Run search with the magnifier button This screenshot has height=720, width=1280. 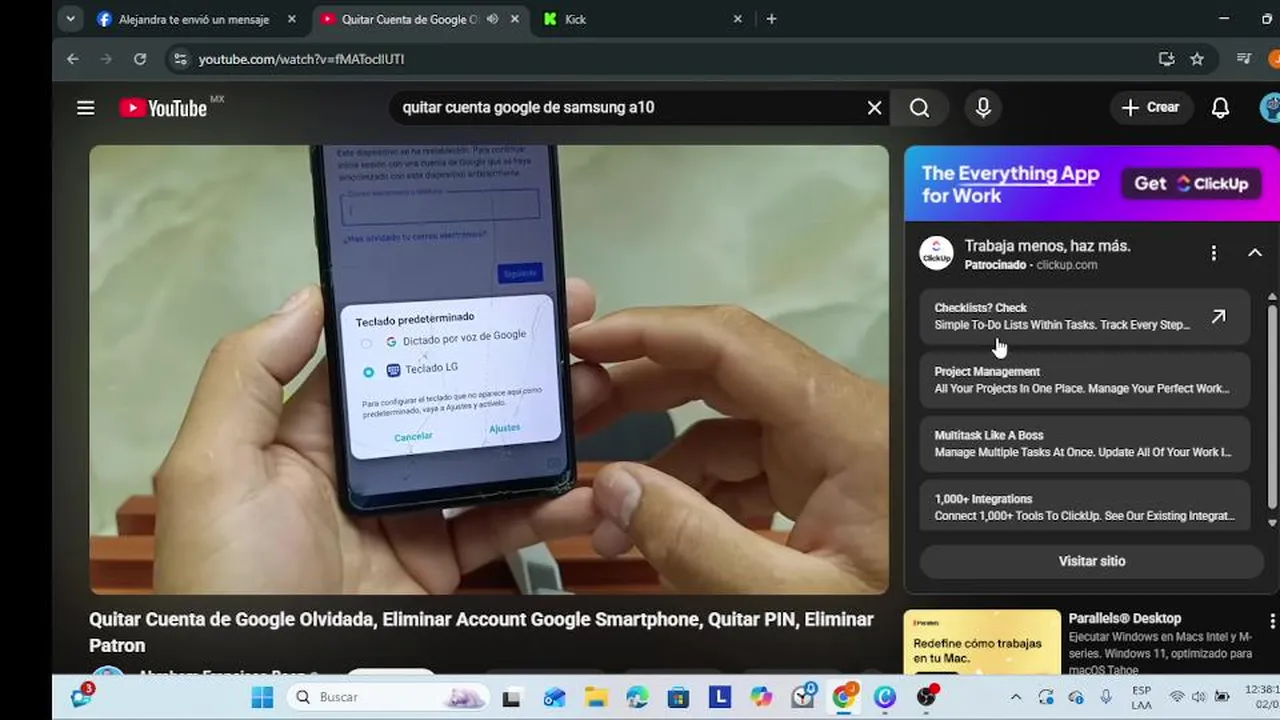919,108
